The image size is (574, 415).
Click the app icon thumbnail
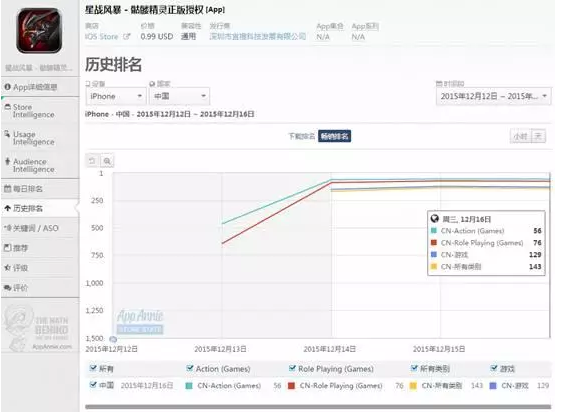click(x=39, y=30)
